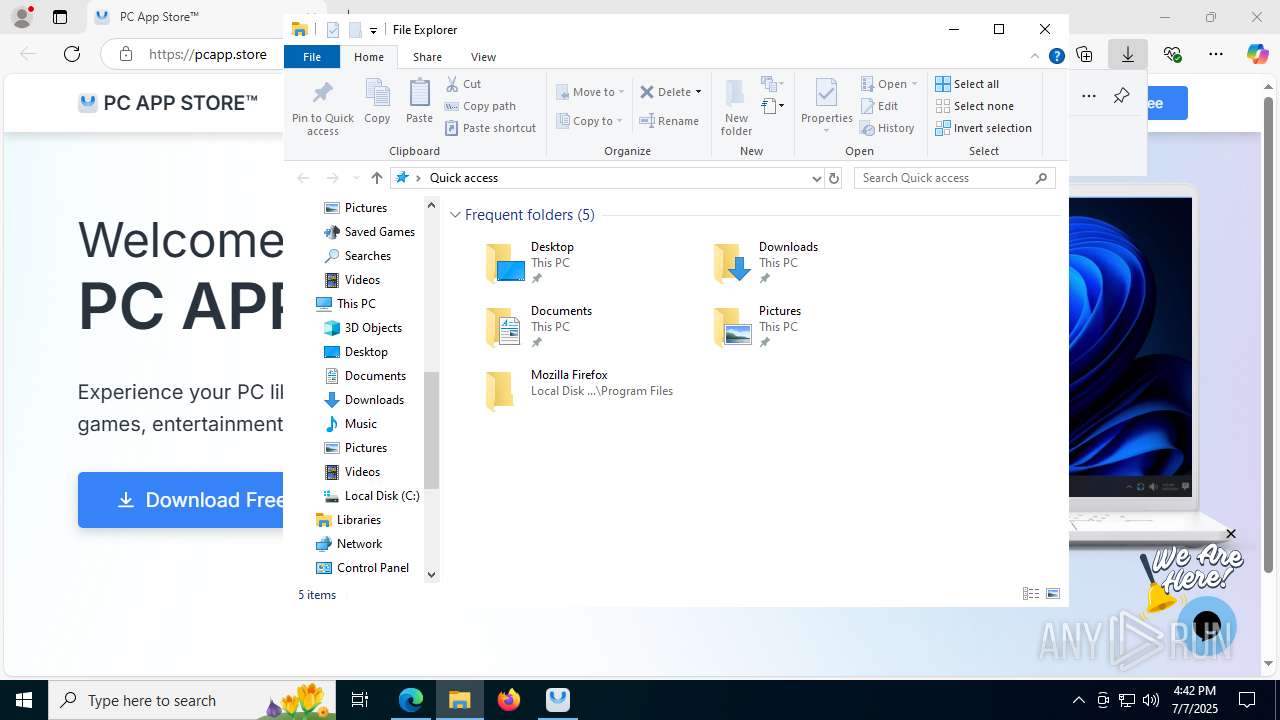The width and height of the screenshot is (1280, 720).
Task: Click Open in the Open group
Action: (x=888, y=84)
